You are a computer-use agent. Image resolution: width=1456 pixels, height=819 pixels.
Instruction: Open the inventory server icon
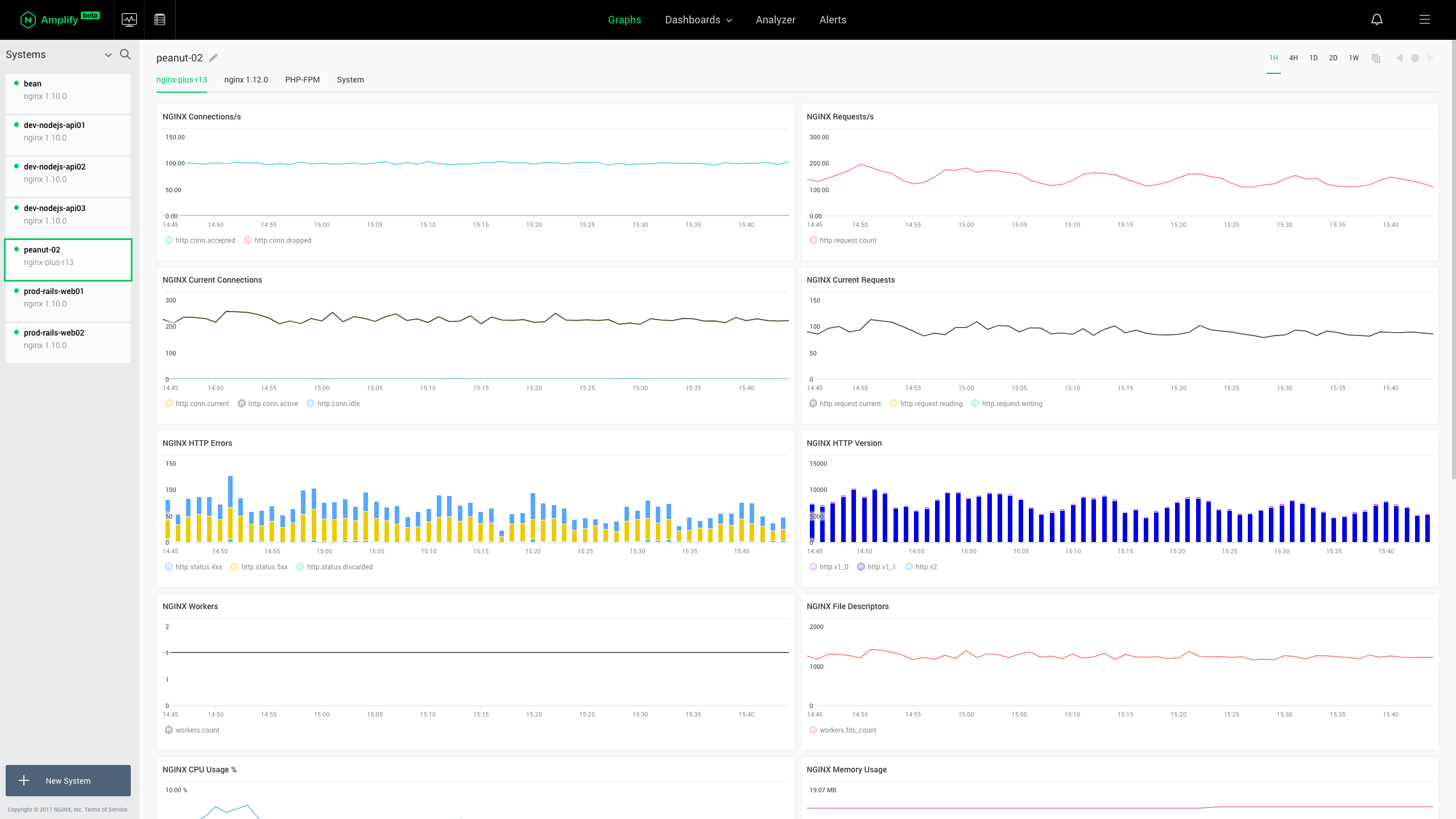coord(160,20)
